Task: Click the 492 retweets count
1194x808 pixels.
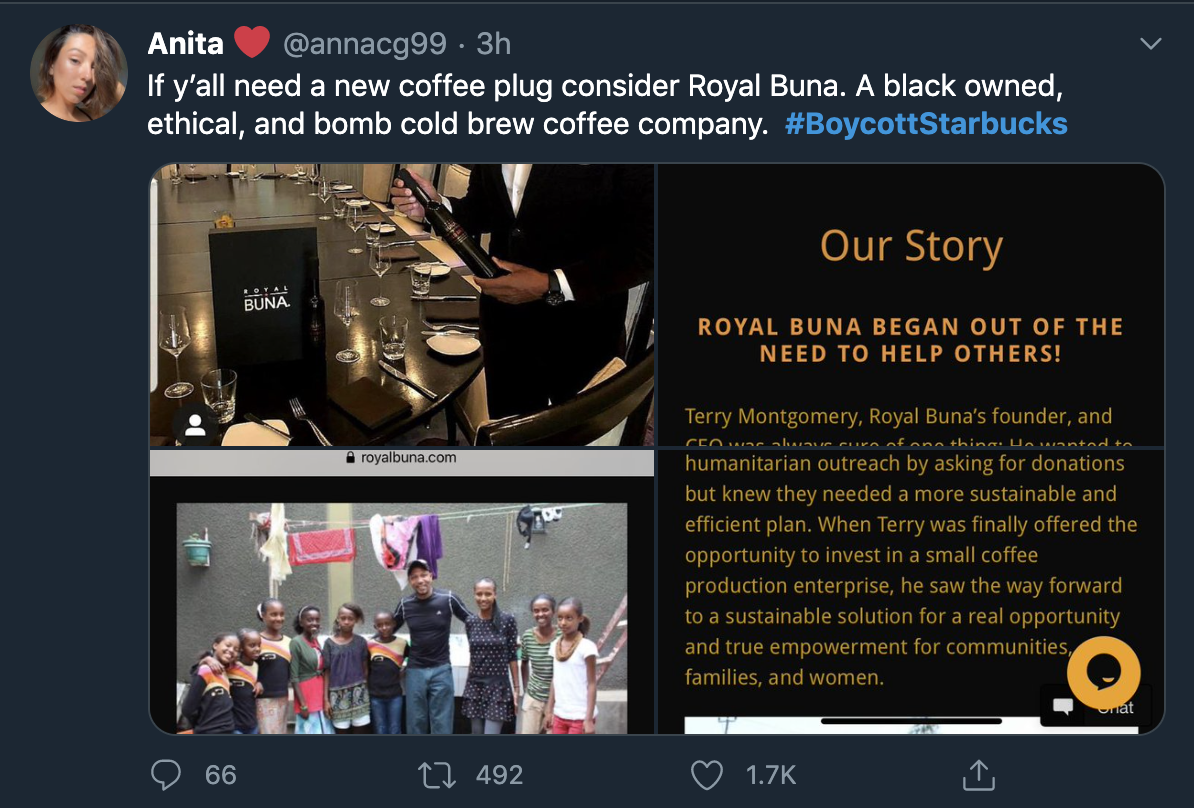Action: pos(499,775)
